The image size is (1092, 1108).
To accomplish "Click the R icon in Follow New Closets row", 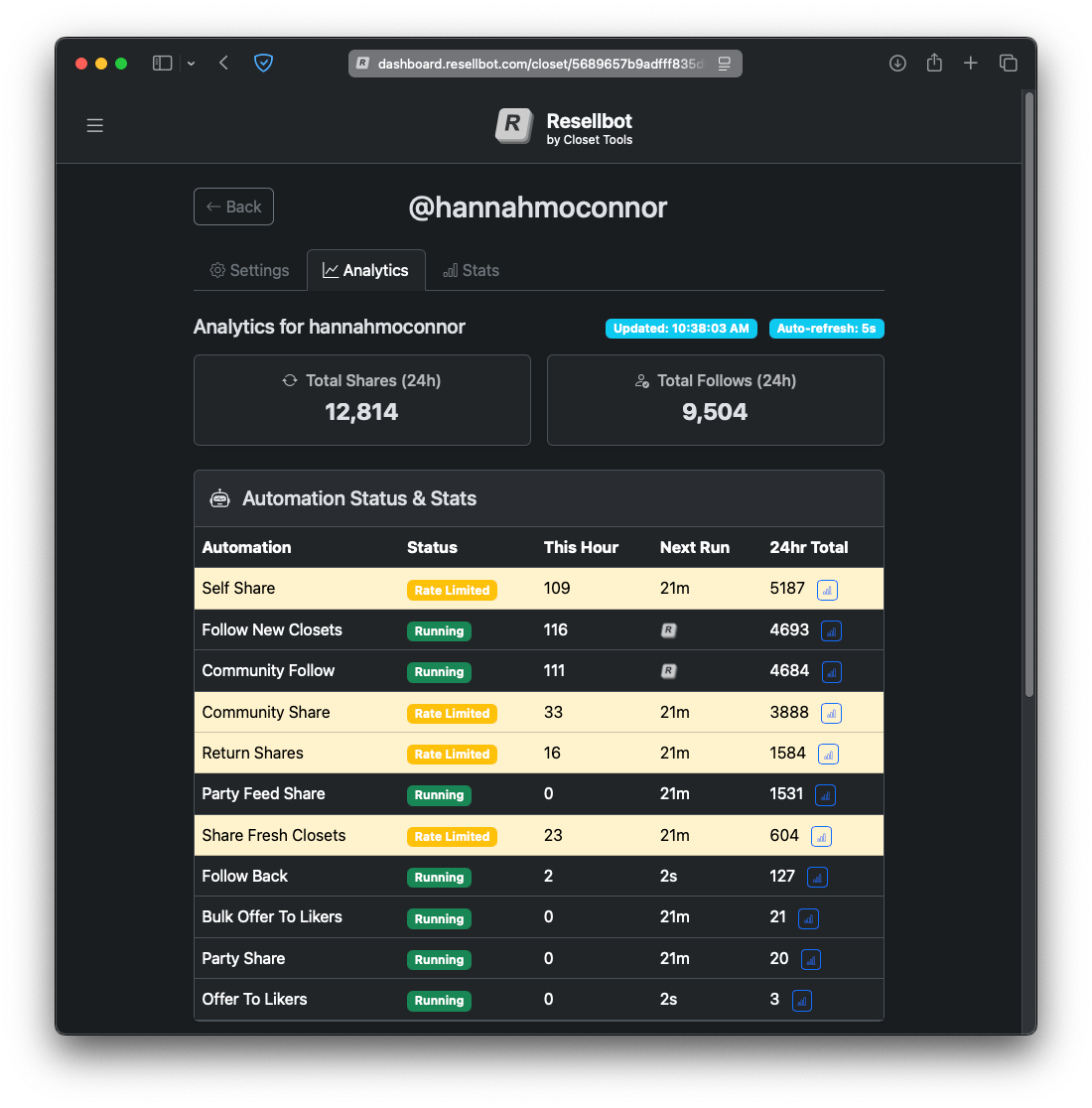I will 668,630.
